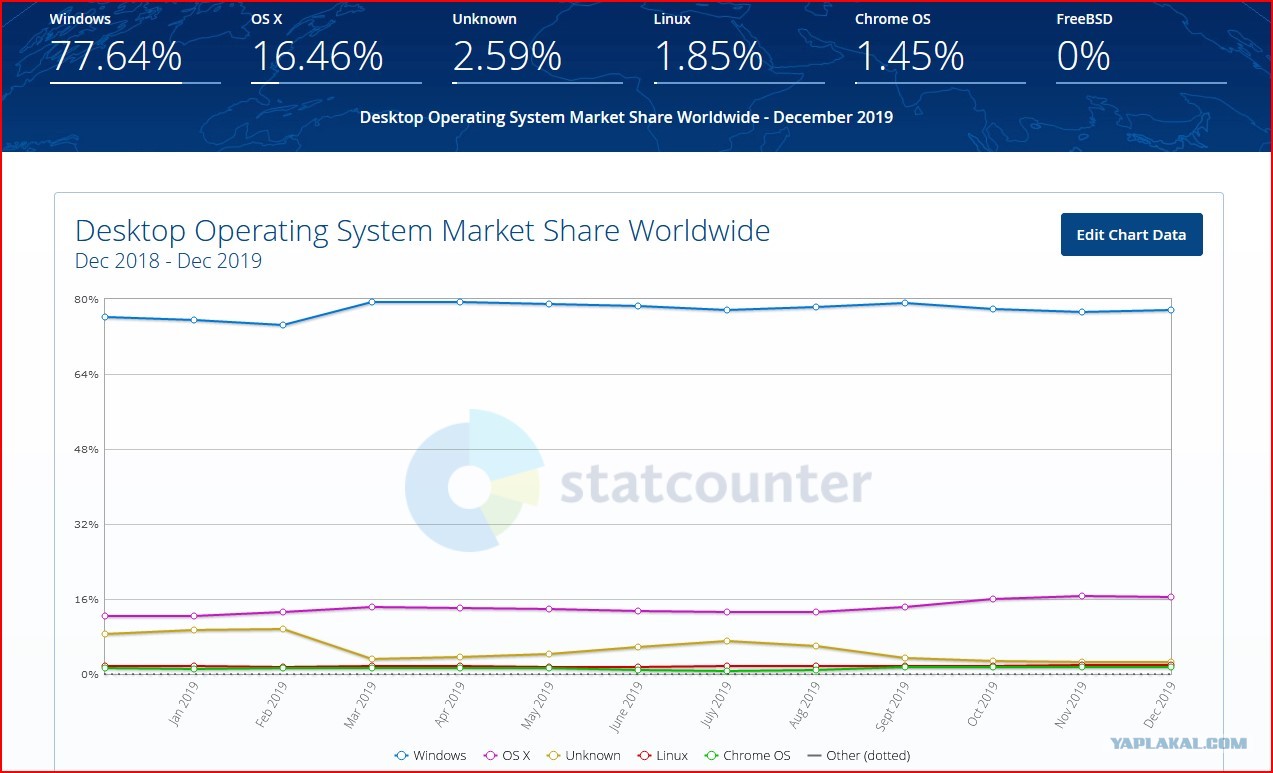The height and width of the screenshot is (773, 1273).
Task: Click the 80% y-axis label
Action: [86, 300]
